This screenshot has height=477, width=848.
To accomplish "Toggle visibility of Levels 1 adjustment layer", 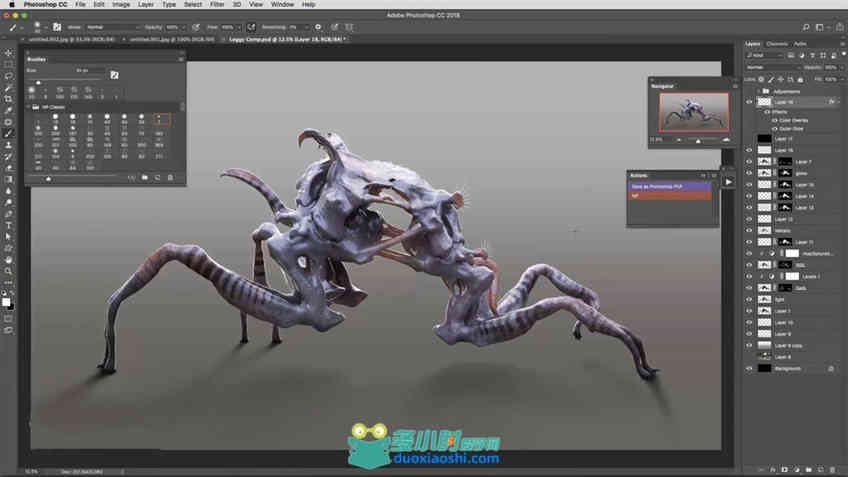I will pyautogui.click(x=749, y=276).
